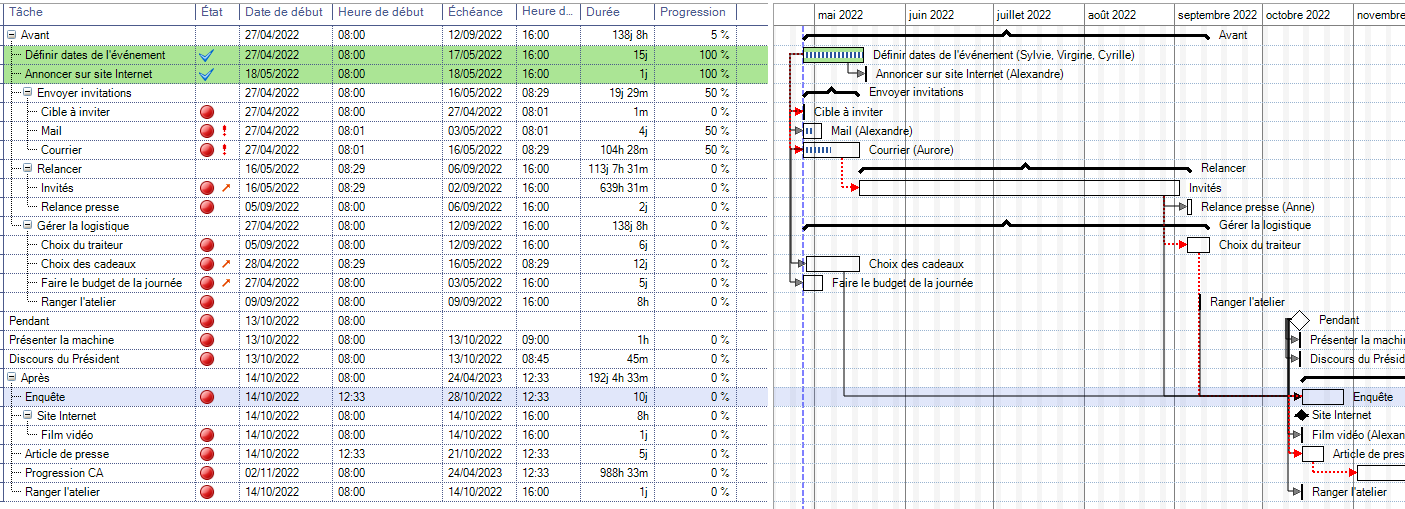Image resolution: width=1405 pixels, height=509 pixels.
Task: Click the white diamond Pendant milestone in the Gantt chart
Action: click(x=1299, y=320)
